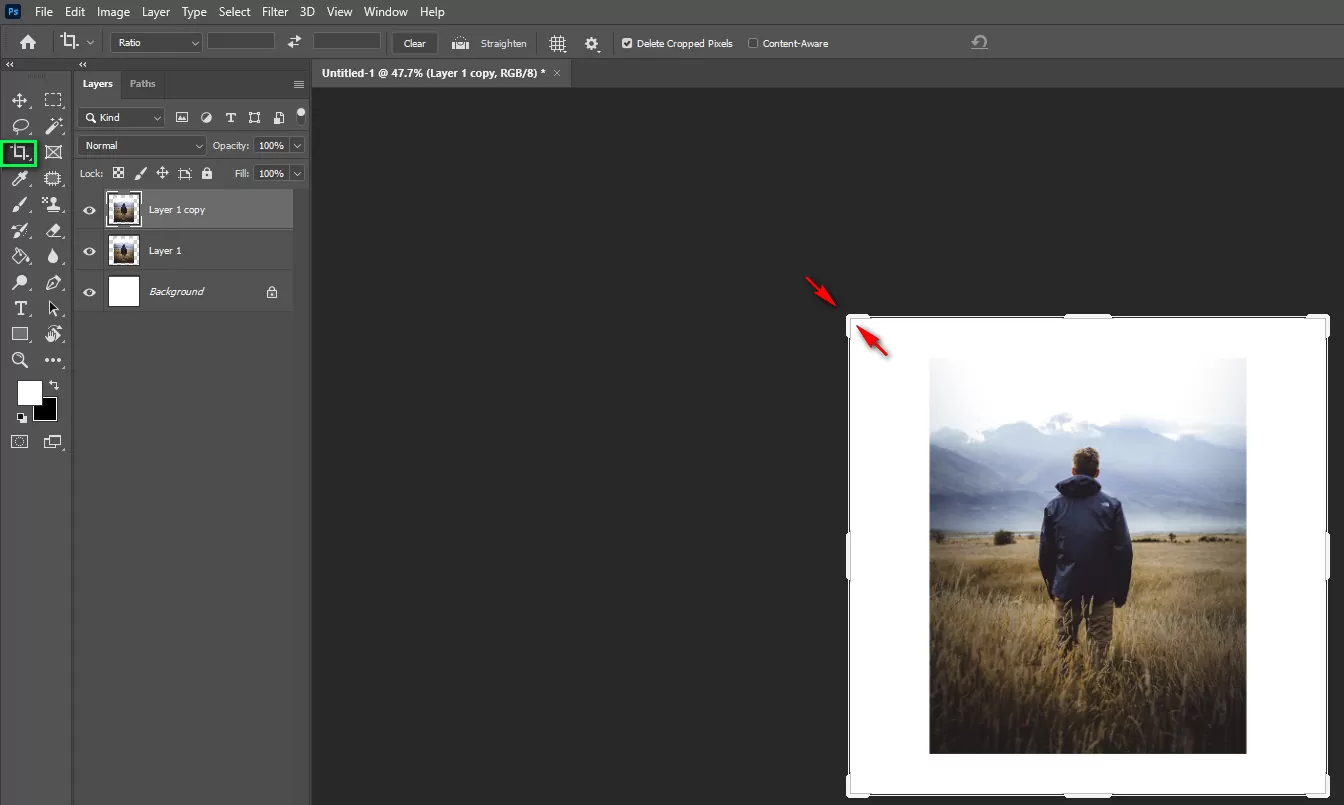Switch to the Paths tab
The width and height of the screenshot is (1344, 805).
coord(143,84)
